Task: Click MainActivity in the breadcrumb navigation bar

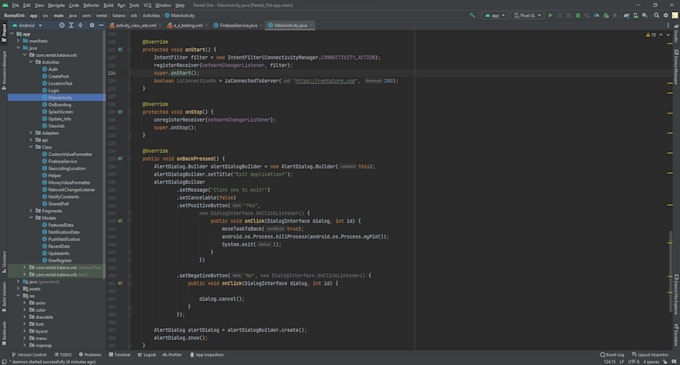Action: pos(180,15)
